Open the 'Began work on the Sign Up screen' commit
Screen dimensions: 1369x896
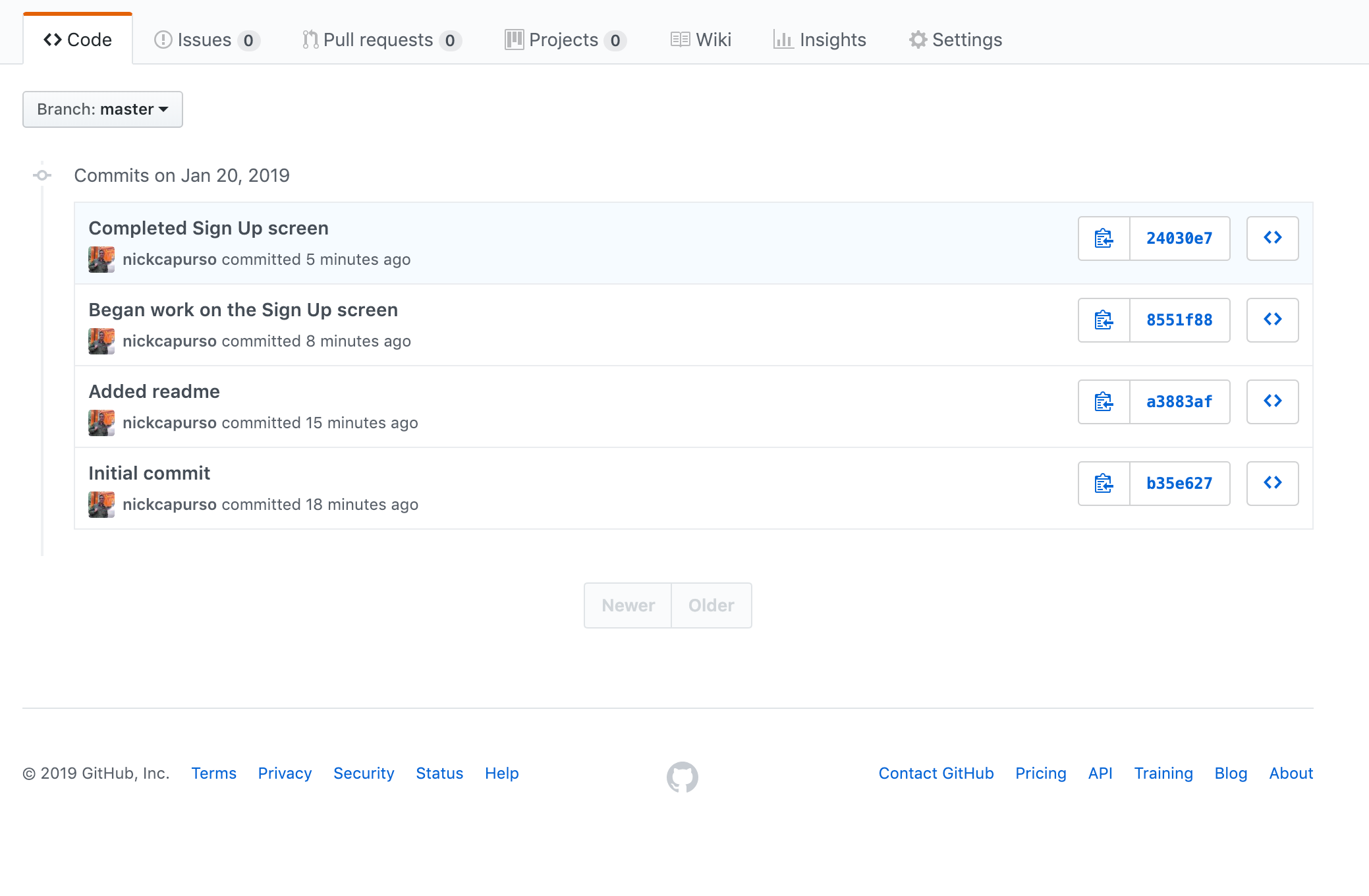[x=243, y=310]
